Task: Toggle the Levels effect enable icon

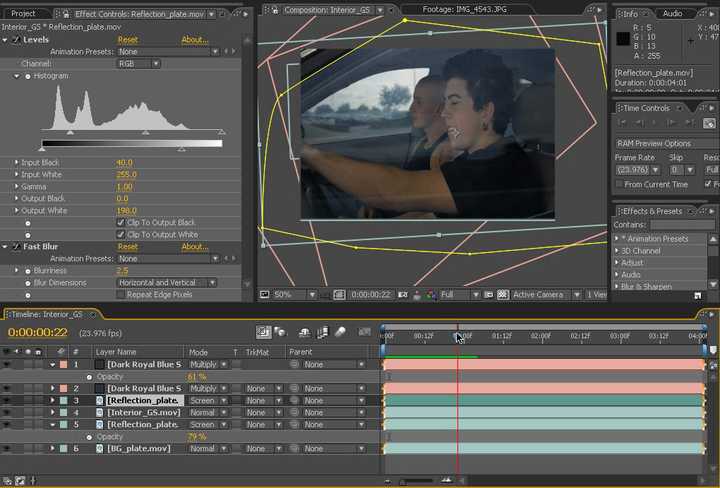Action: pos(17,40)
